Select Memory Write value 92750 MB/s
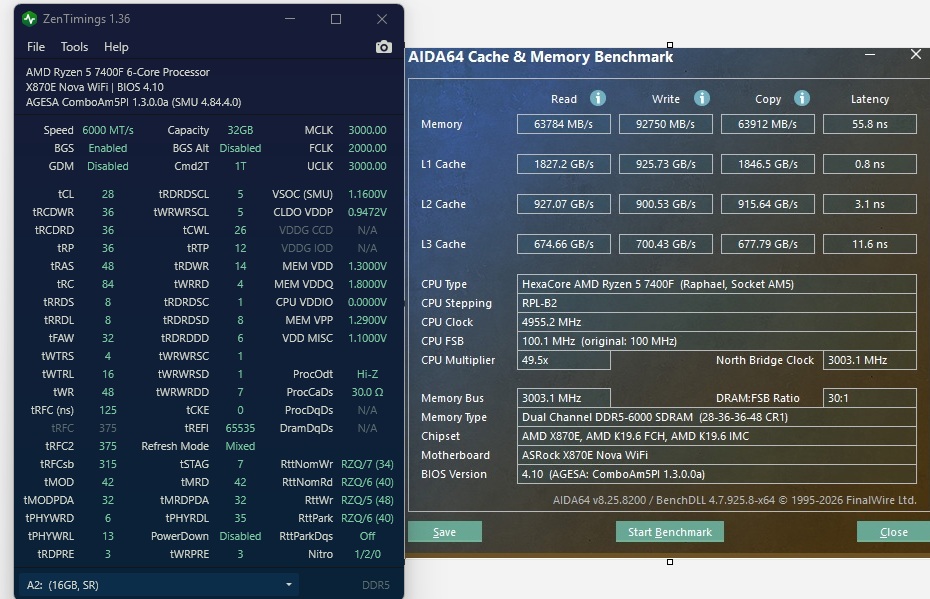 665,124
